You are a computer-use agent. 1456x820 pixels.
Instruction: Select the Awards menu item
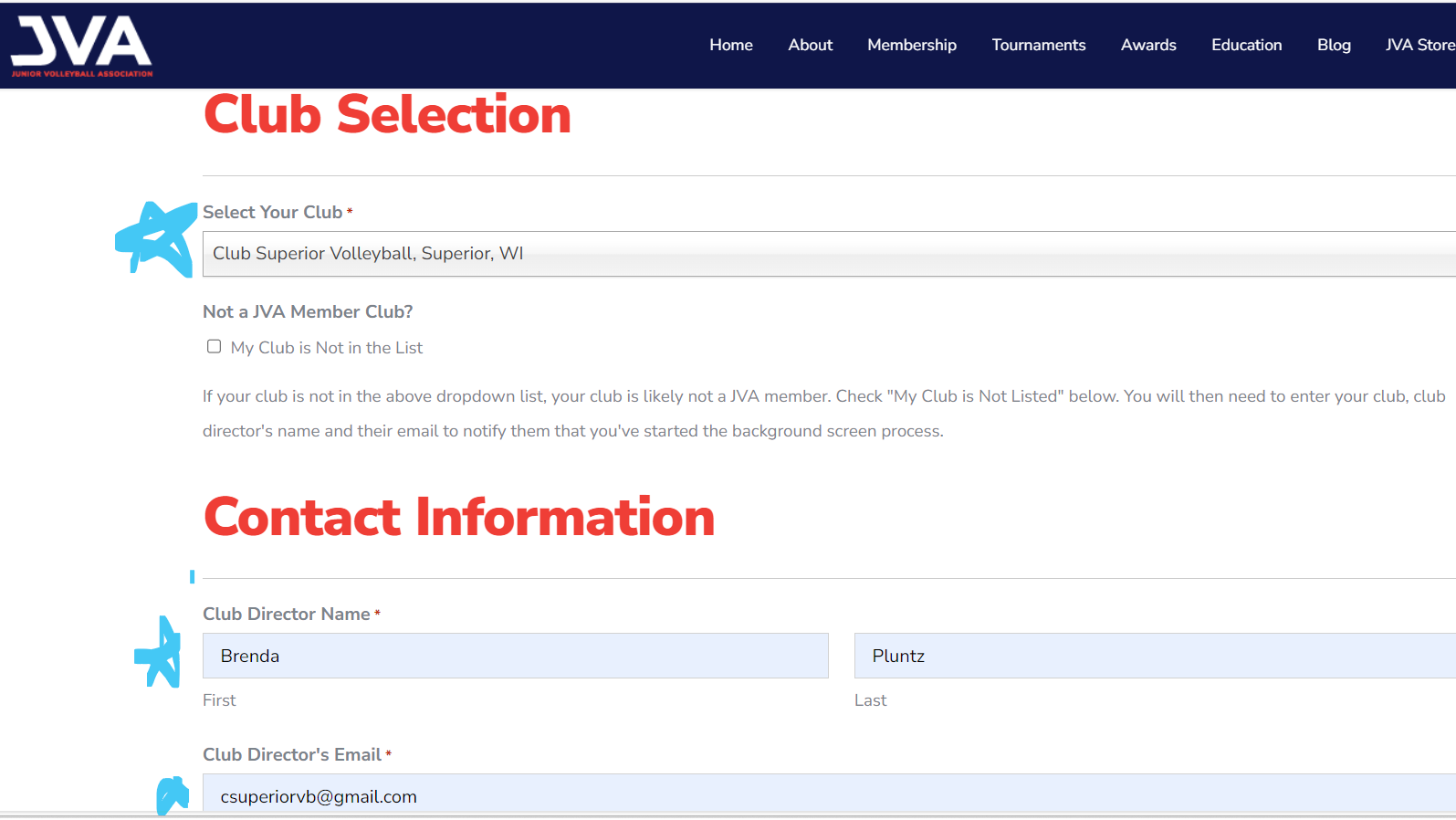(x=1148, y=45)
